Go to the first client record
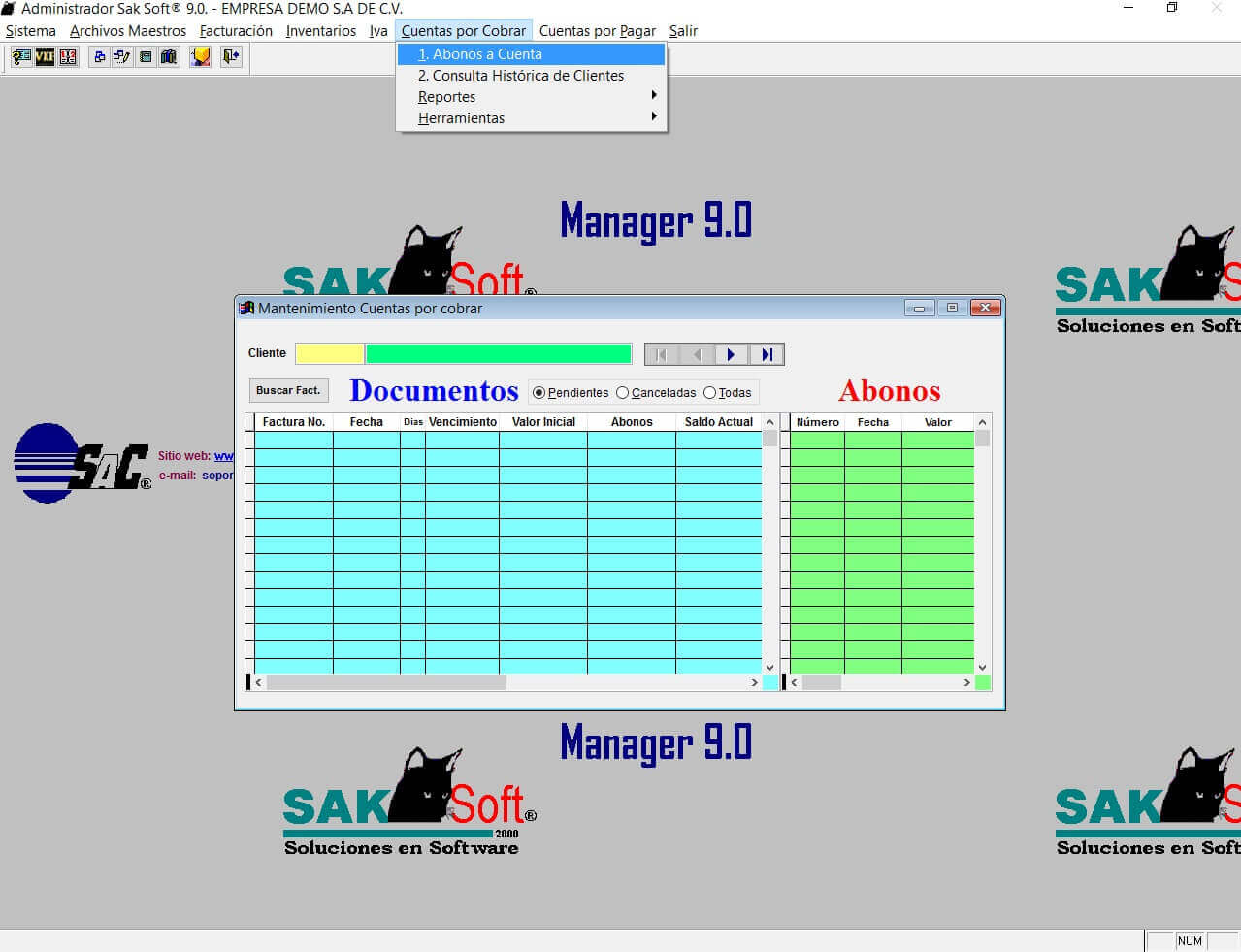The width and height of the screenshot is (1241, 952). pos(662,354)
